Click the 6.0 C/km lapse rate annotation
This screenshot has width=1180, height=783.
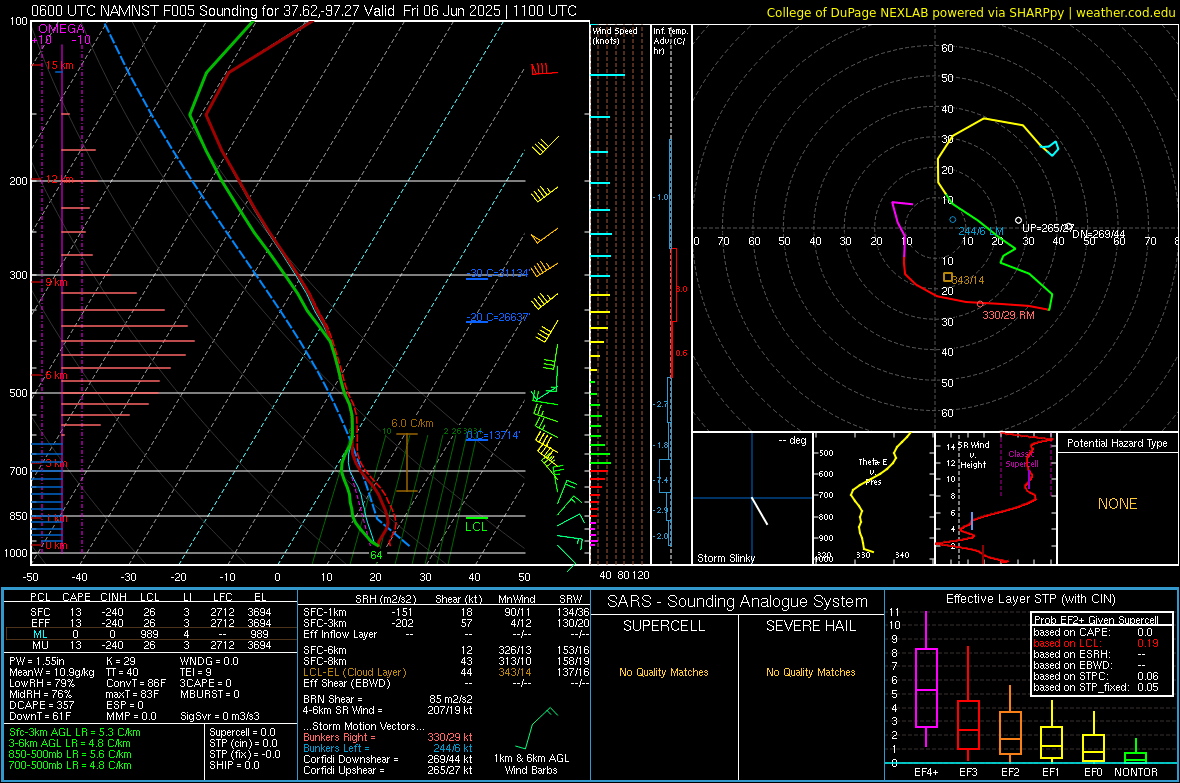412,423
